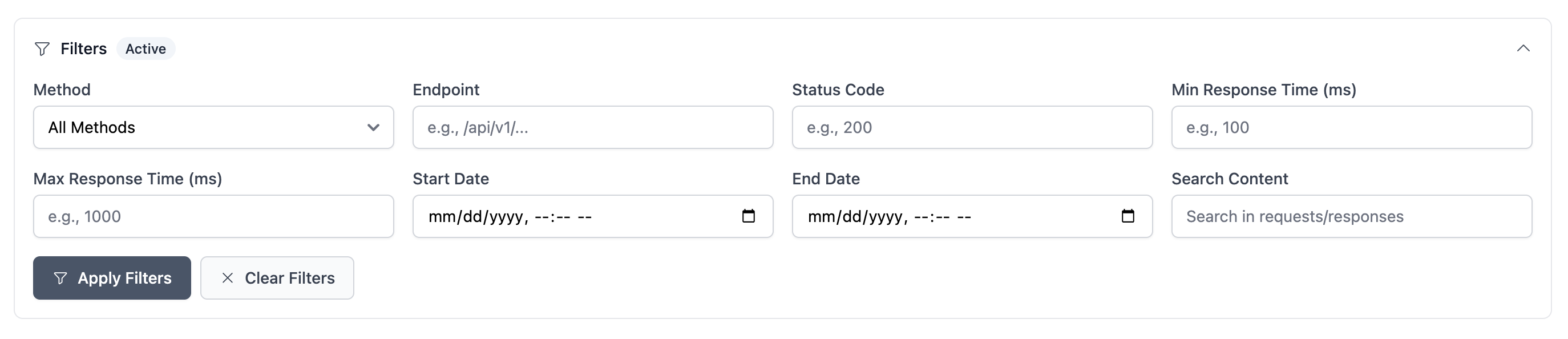Clear all active filters

pyautogui.click(x=277, y=278)
